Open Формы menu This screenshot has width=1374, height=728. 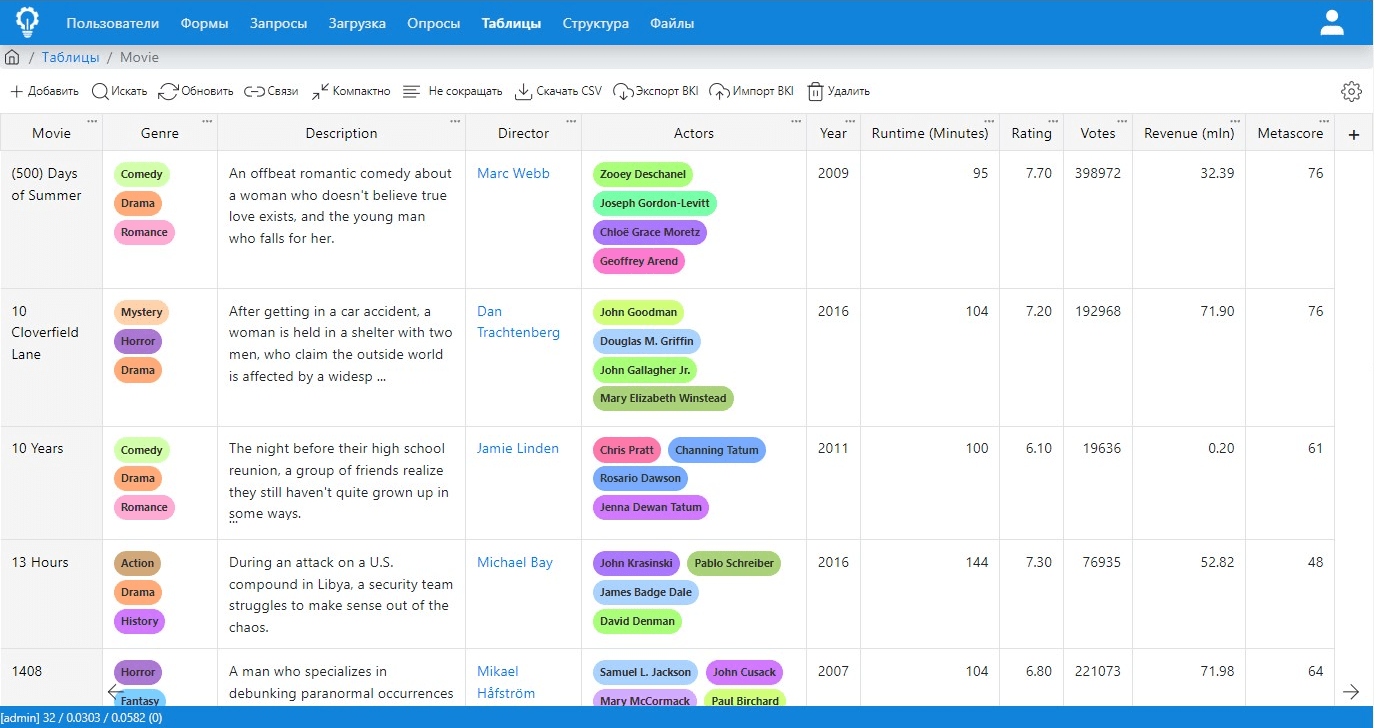[x=204, y=23]
